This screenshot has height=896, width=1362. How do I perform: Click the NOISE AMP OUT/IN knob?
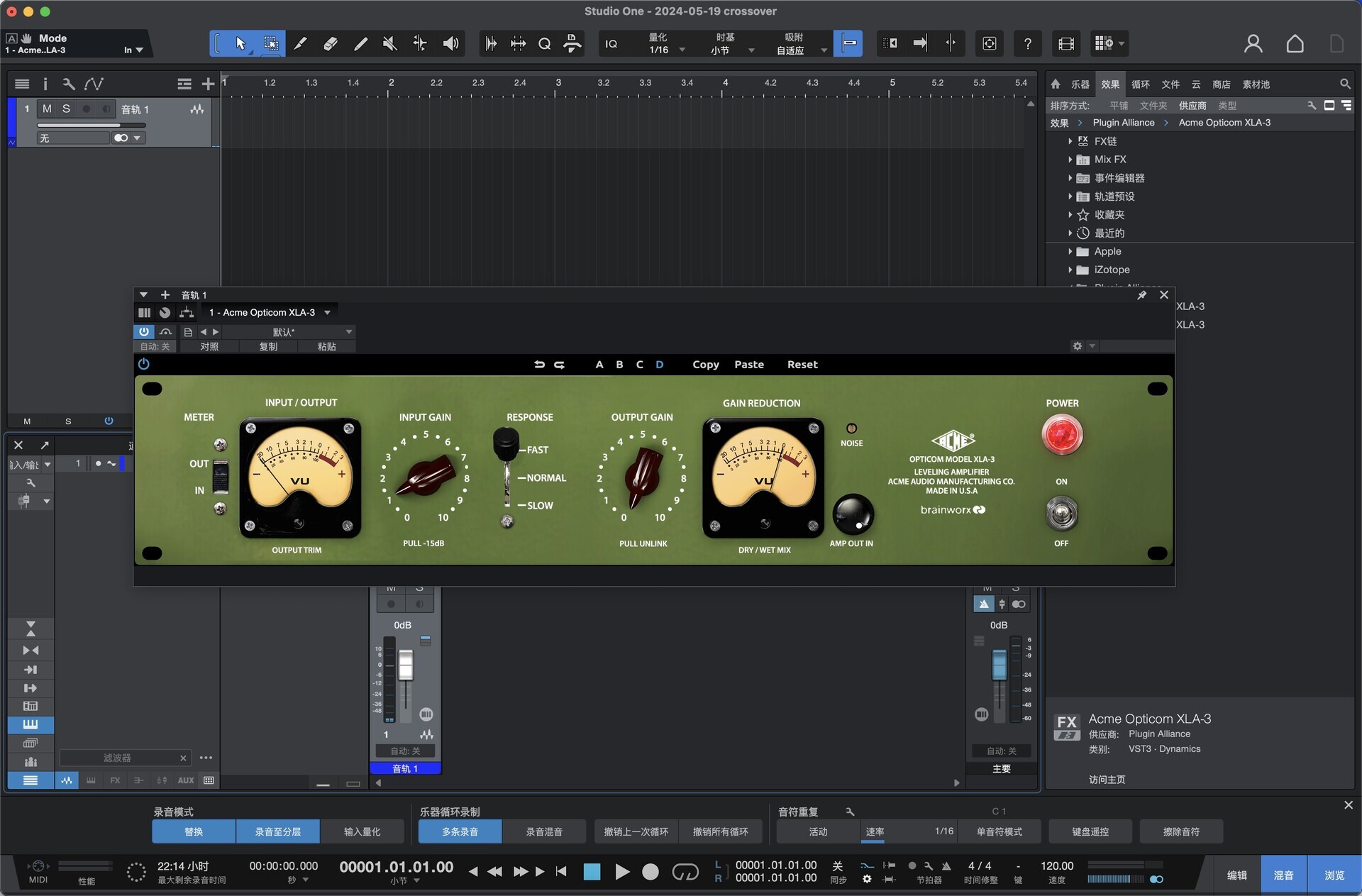852,515
